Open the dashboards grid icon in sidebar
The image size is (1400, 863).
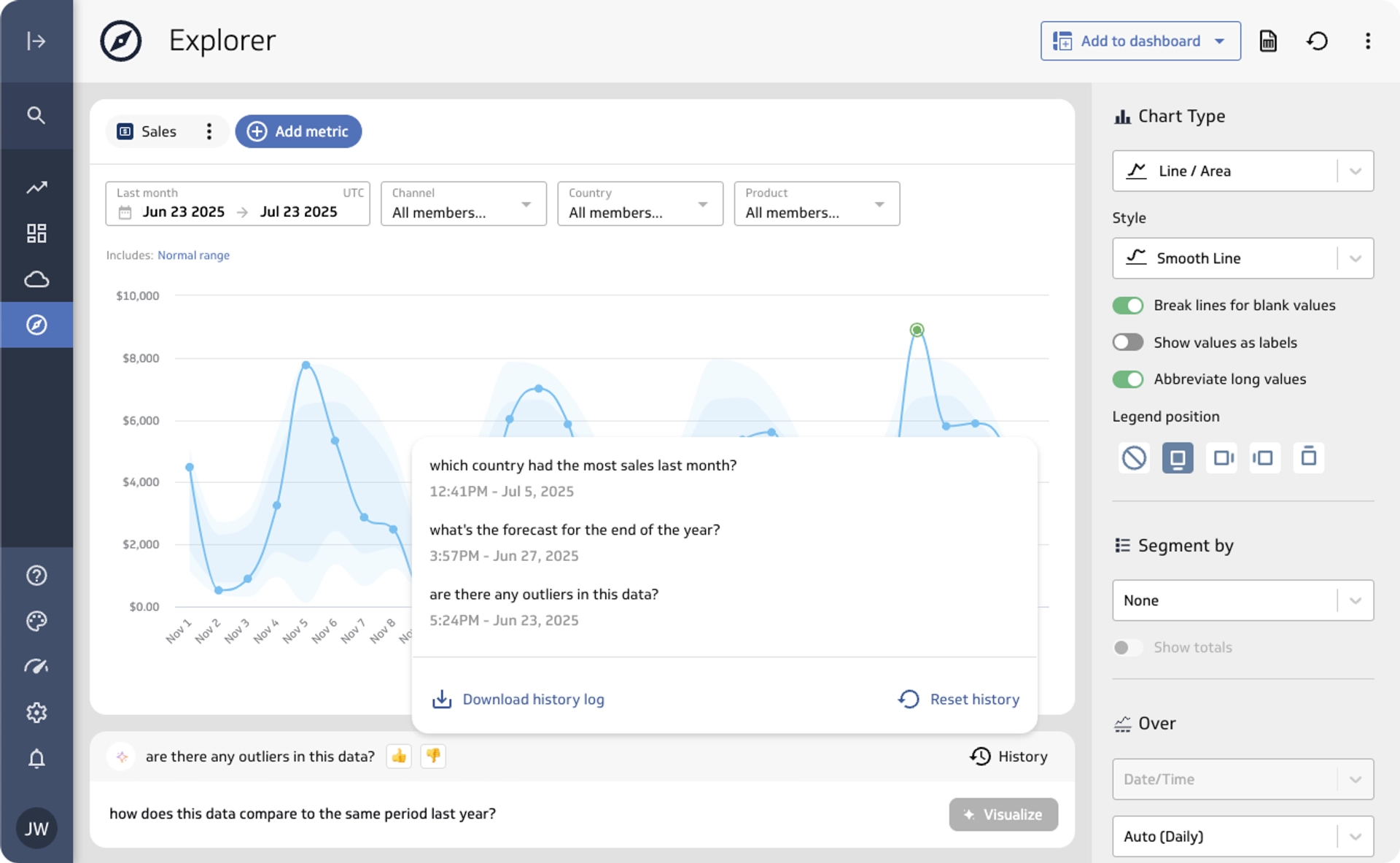pos(36,233)
